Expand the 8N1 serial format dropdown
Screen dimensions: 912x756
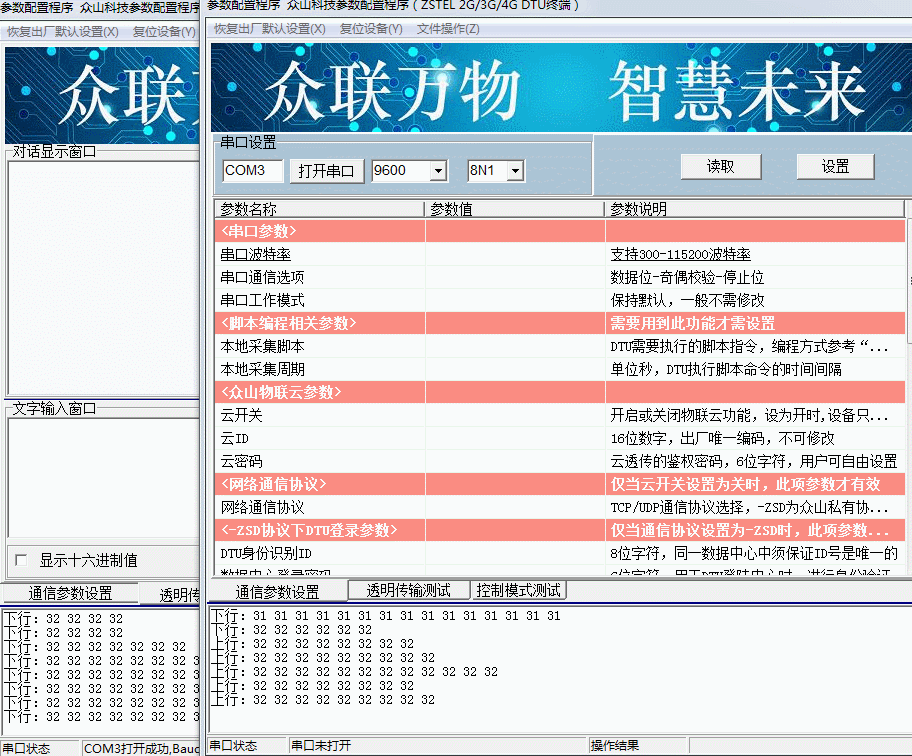tap(515, 171)
